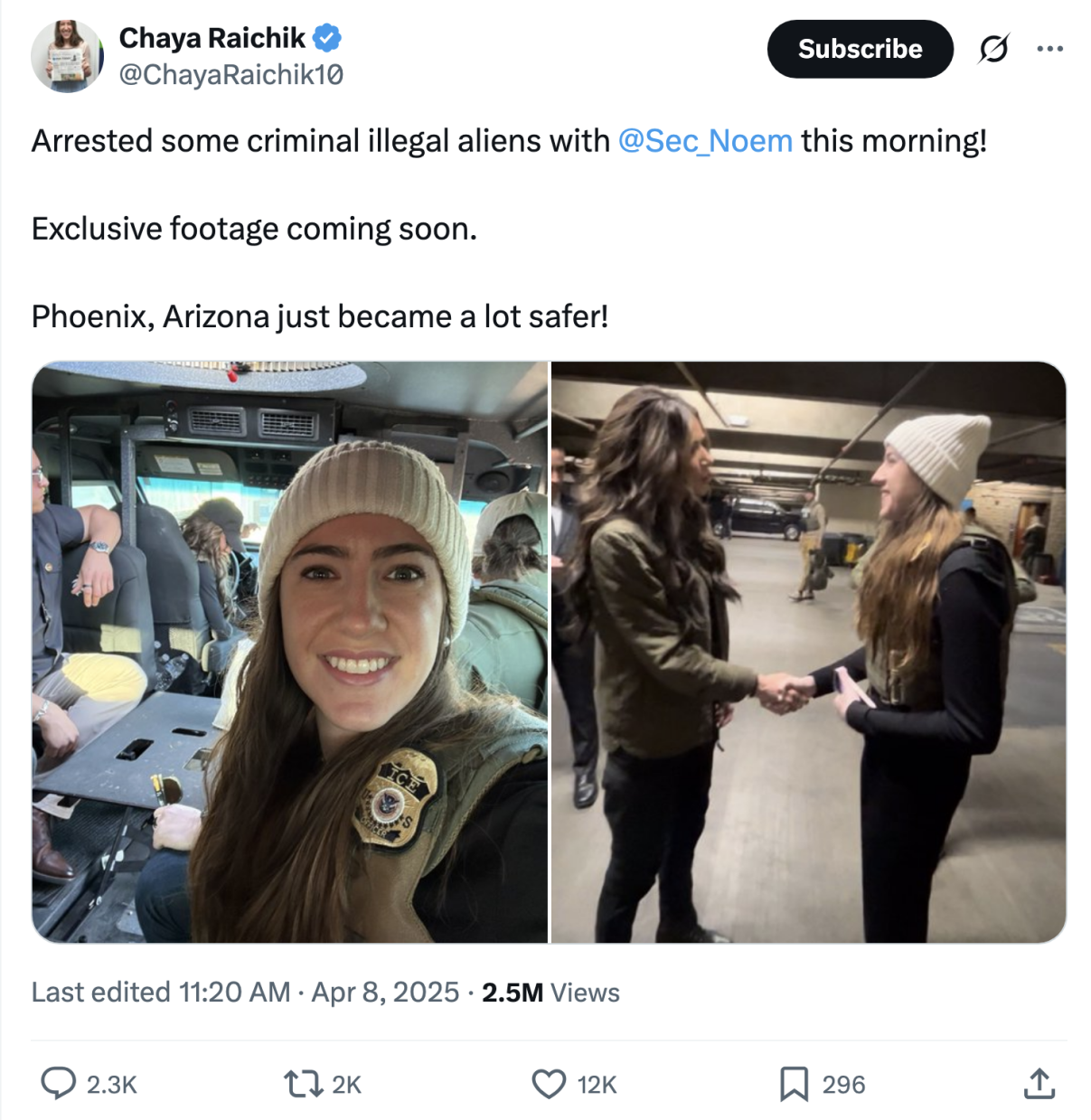Click the @ChayaRaichik10 handle
This screenshot has height=1120, width=1091.
[x=231, y=74]
